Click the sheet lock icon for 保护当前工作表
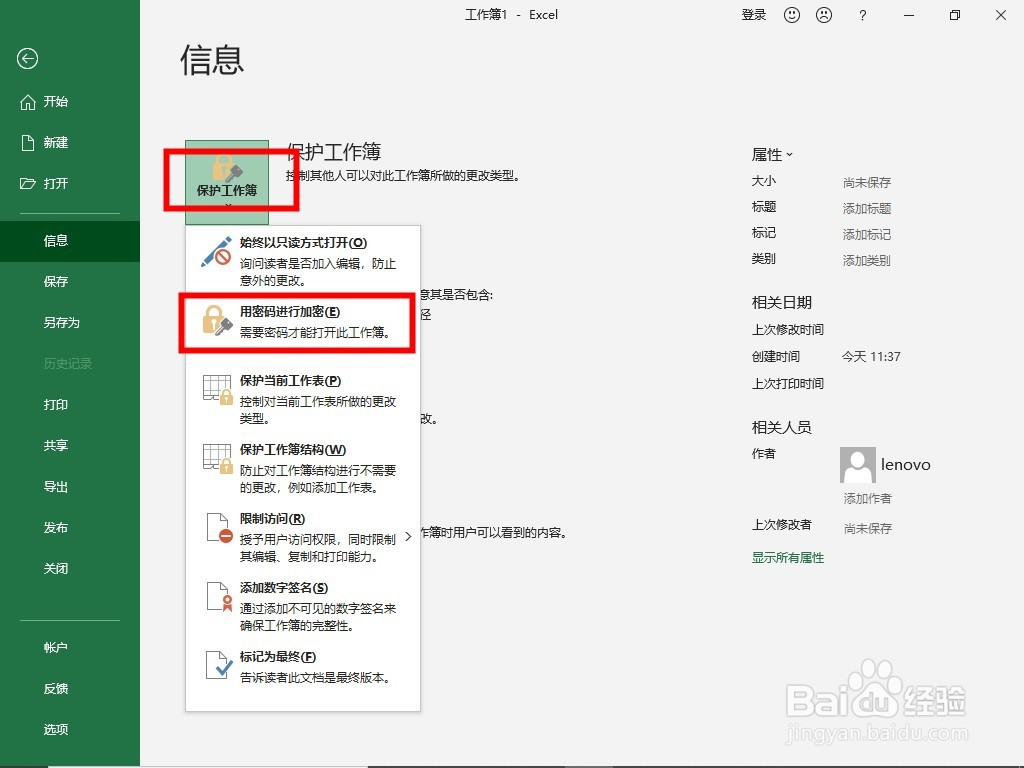 tap(217, 389)
